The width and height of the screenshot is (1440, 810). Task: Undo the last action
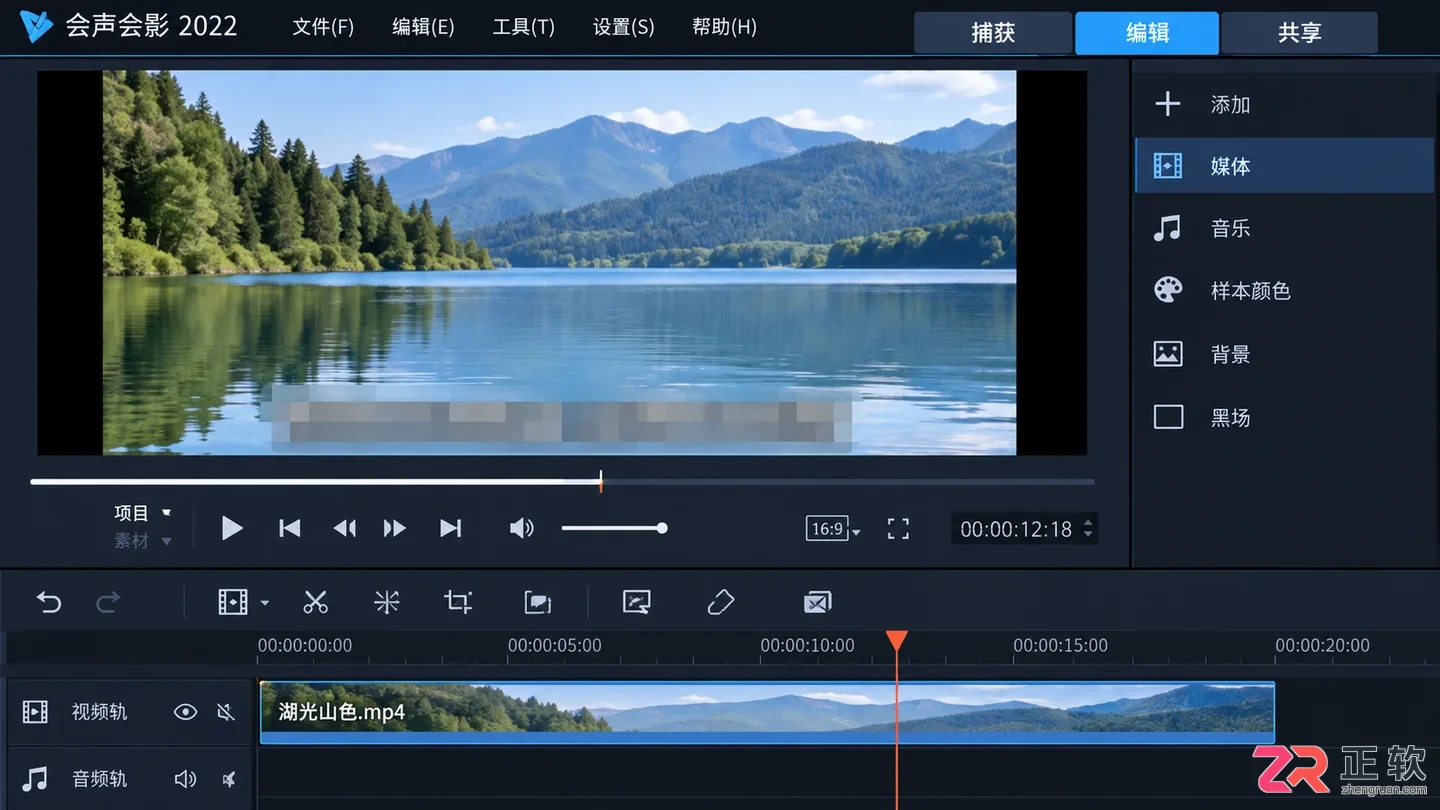click(49, 602)
